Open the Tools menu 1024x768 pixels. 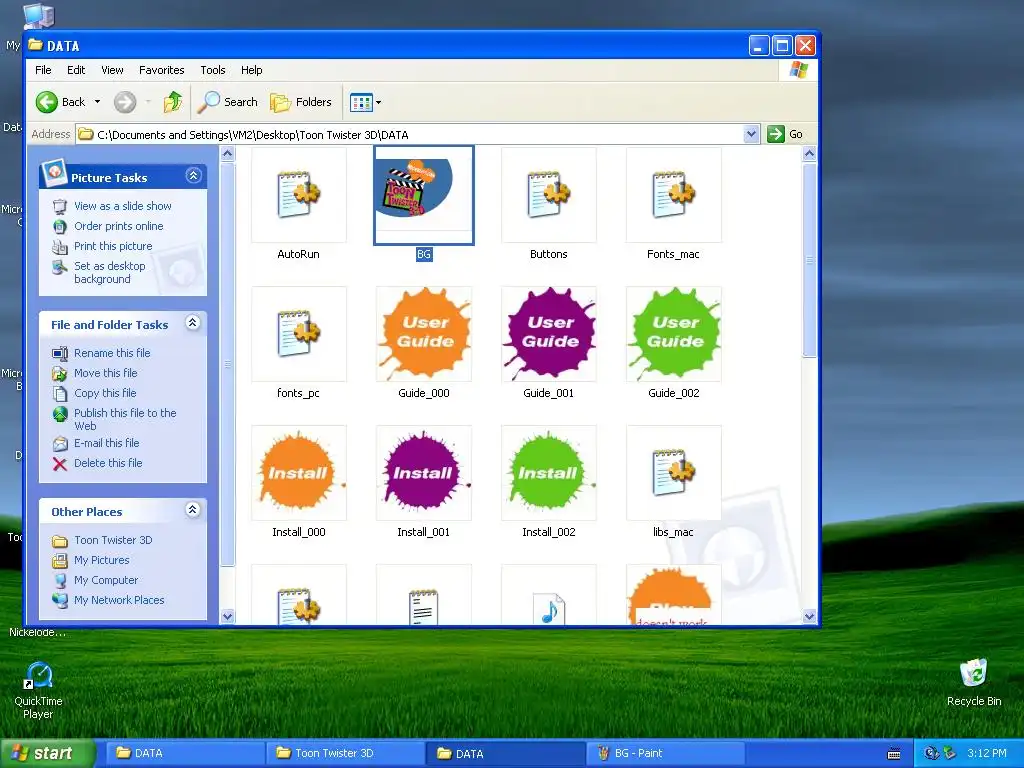click(x=213, y=70)
